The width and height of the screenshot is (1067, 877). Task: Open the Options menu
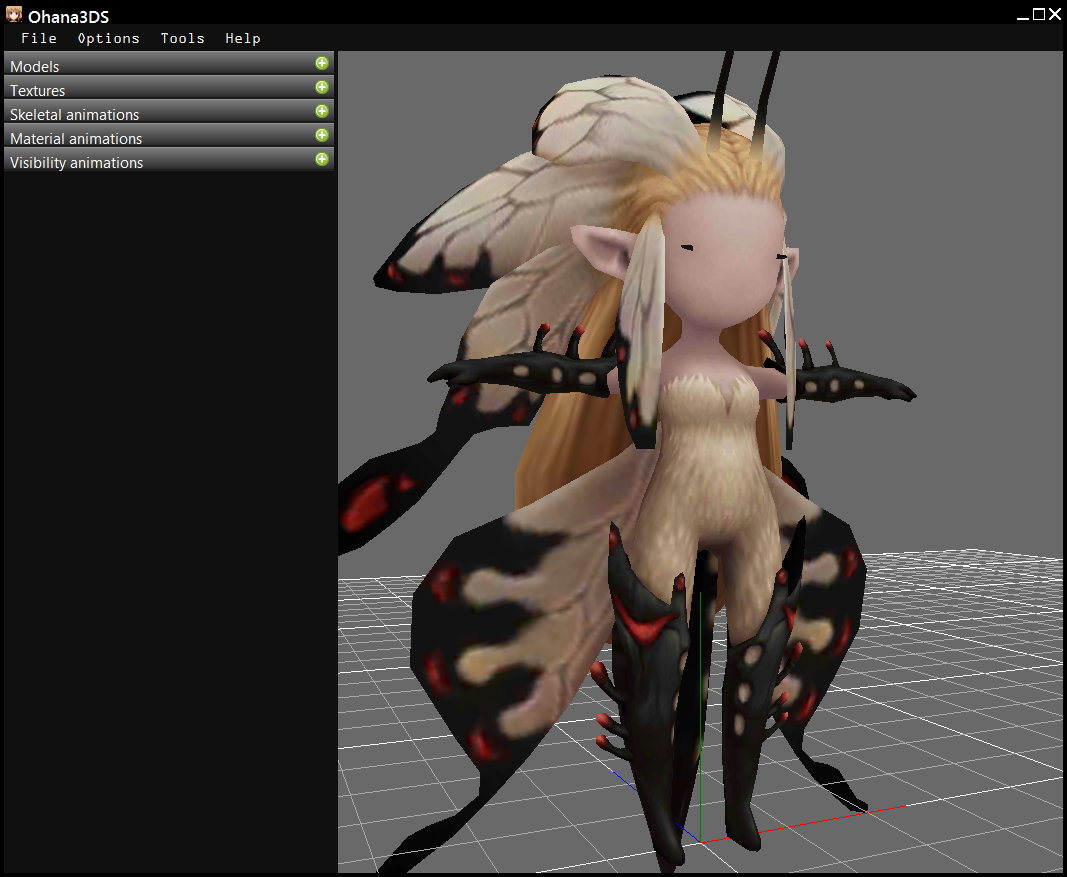(x=108, y=38)
